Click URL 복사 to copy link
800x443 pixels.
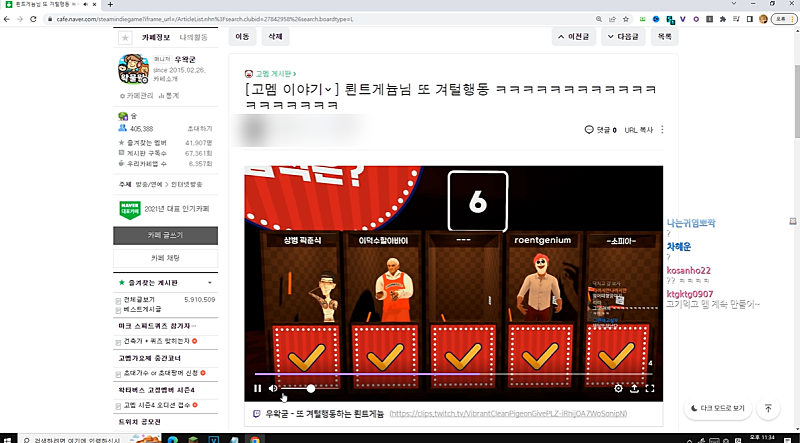click(639, 130)
